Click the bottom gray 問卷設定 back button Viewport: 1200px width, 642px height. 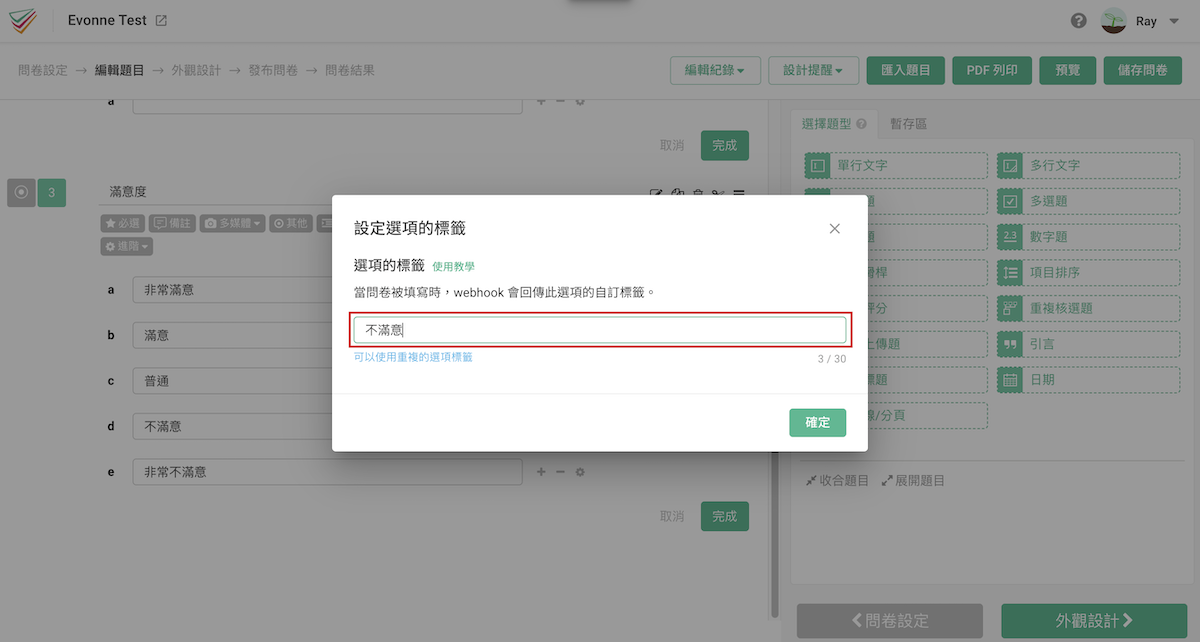(x=890, y=621)
